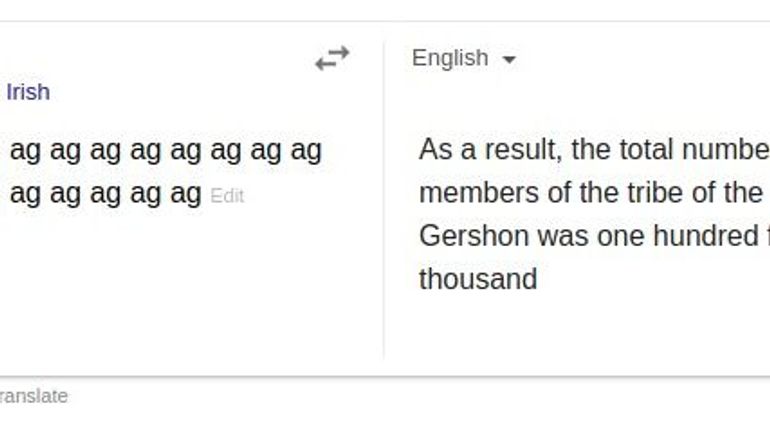Screen dimensions: 770x433
Task: Click the second line of 'ag' source text
Action: (105, 194)
